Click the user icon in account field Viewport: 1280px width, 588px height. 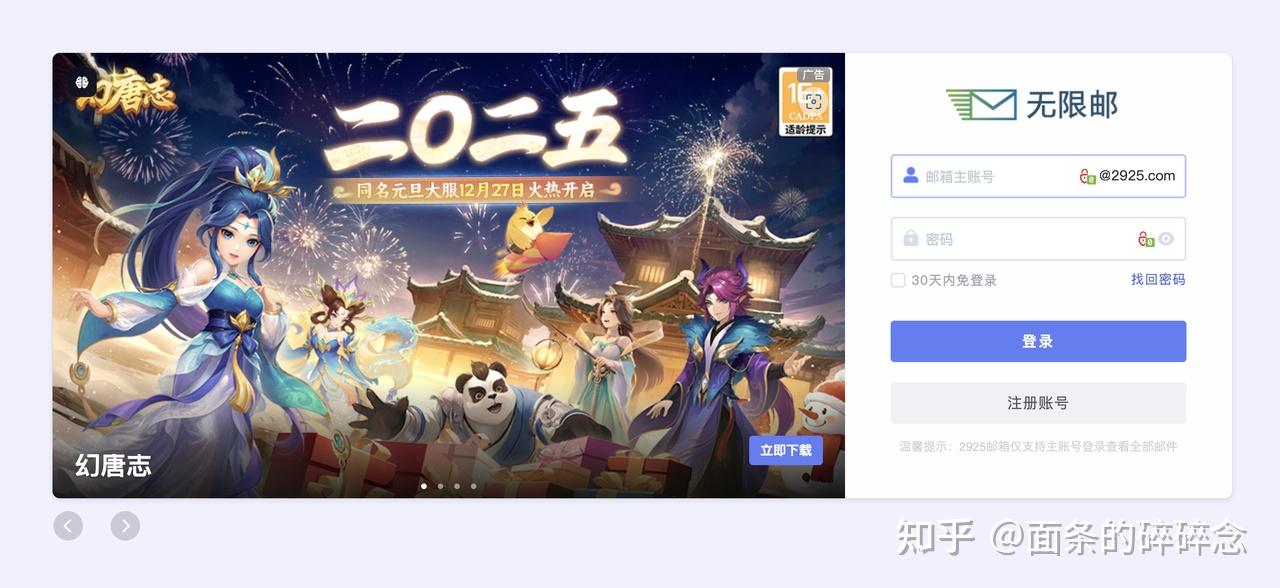coord(910,175)
